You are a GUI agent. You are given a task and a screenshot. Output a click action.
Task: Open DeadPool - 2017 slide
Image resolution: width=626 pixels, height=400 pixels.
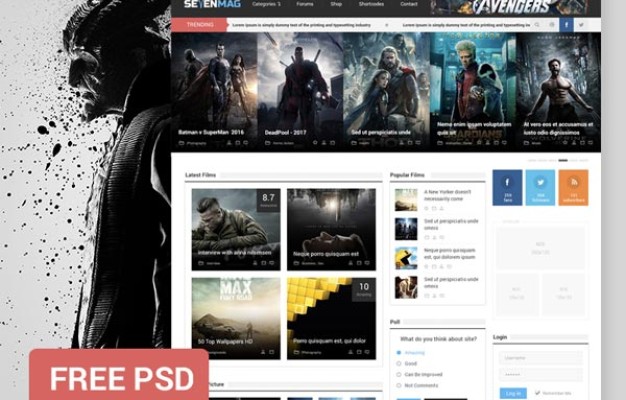[300, 92]
